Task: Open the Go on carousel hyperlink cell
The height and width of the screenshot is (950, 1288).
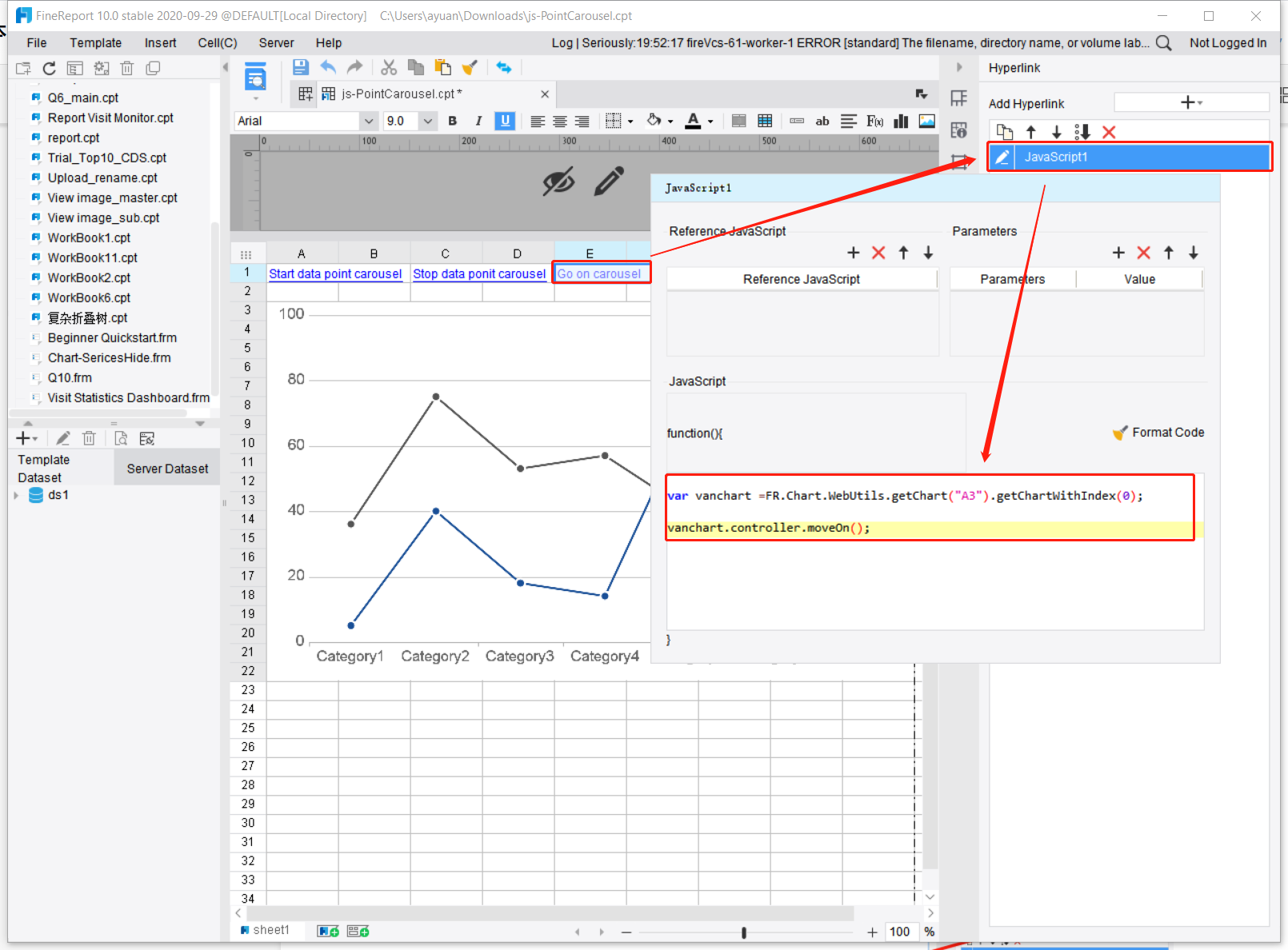Action: (600, 273)
